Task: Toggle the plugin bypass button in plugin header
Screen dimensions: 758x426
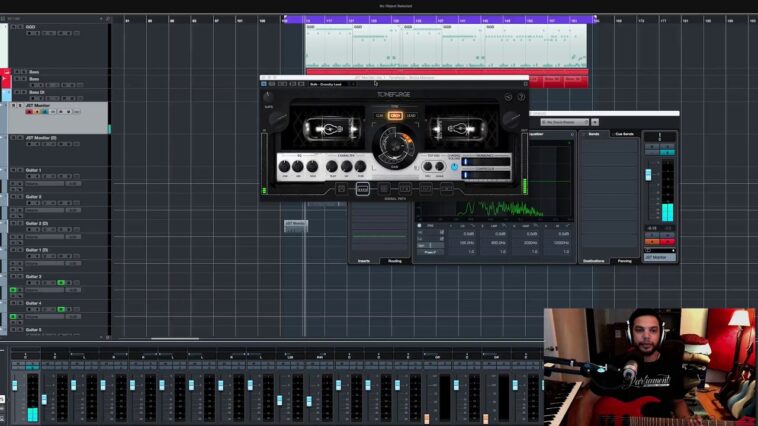Action: [264, 84]
